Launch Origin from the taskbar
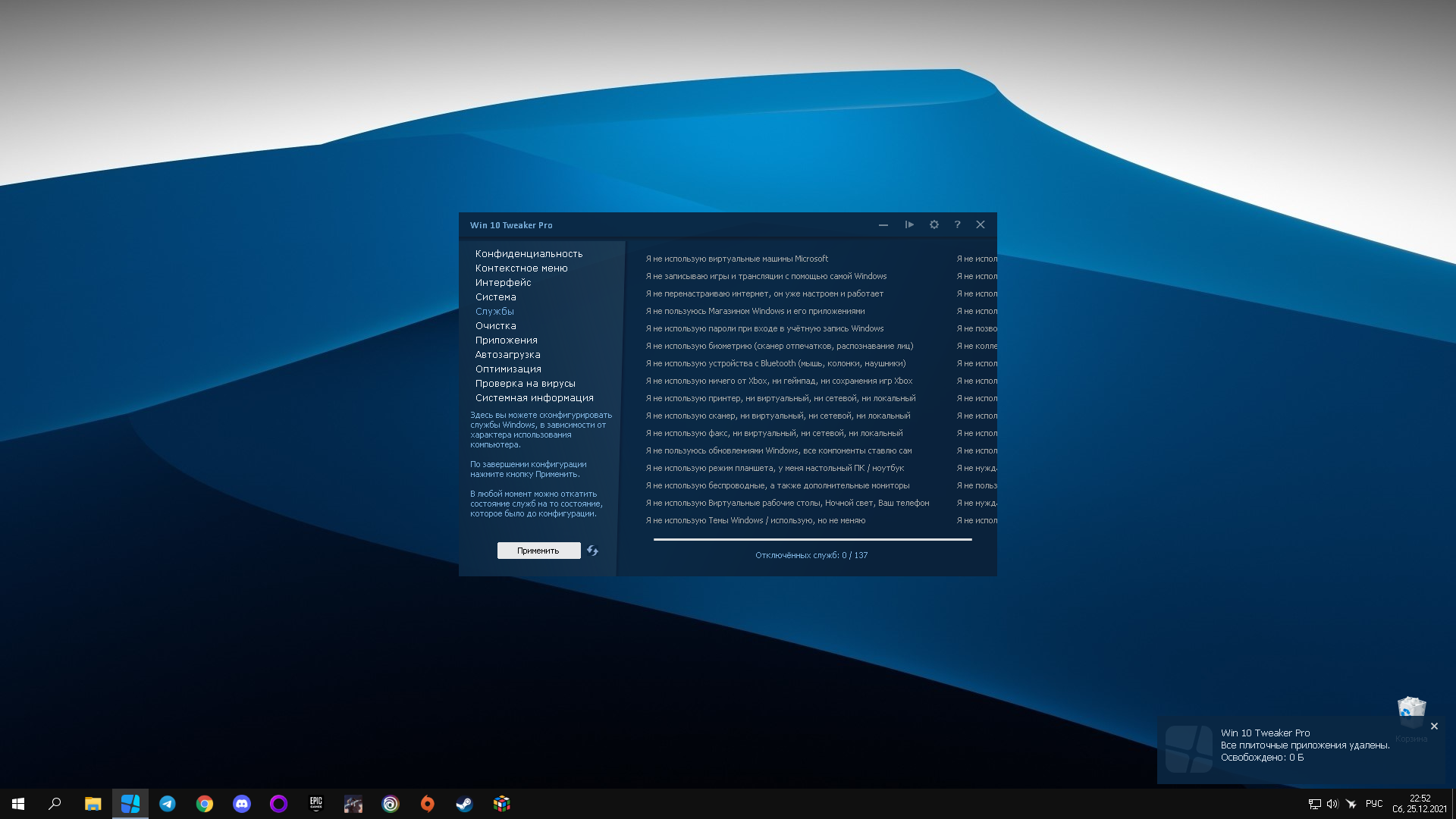This screenshot has height=819, width=1456. pos(428,804)
